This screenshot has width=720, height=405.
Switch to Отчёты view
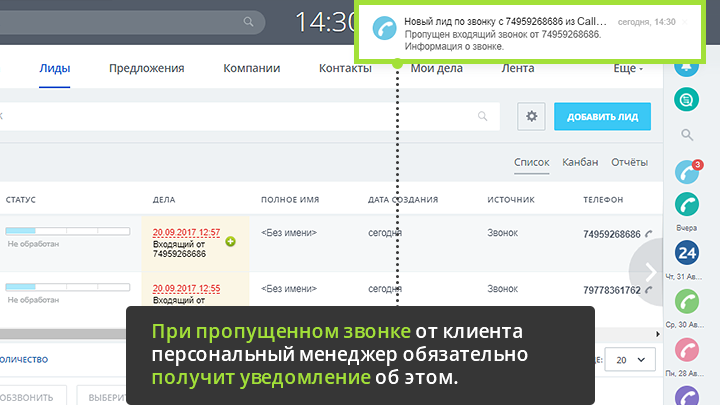click(x=630, y=162)
